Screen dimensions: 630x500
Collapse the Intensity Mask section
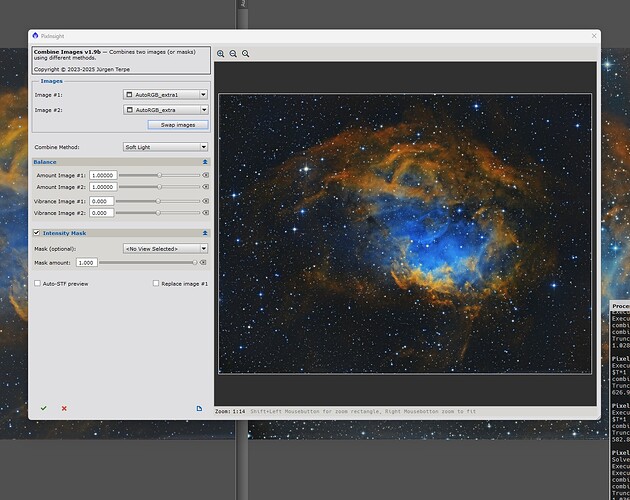point(205,233)
